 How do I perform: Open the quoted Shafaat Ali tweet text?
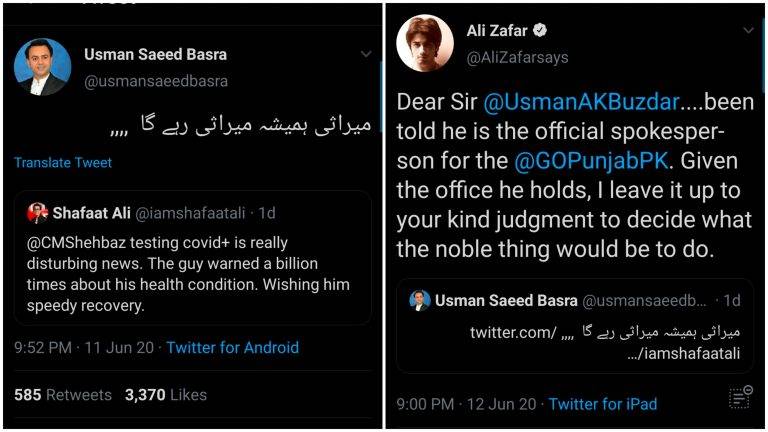188,274
